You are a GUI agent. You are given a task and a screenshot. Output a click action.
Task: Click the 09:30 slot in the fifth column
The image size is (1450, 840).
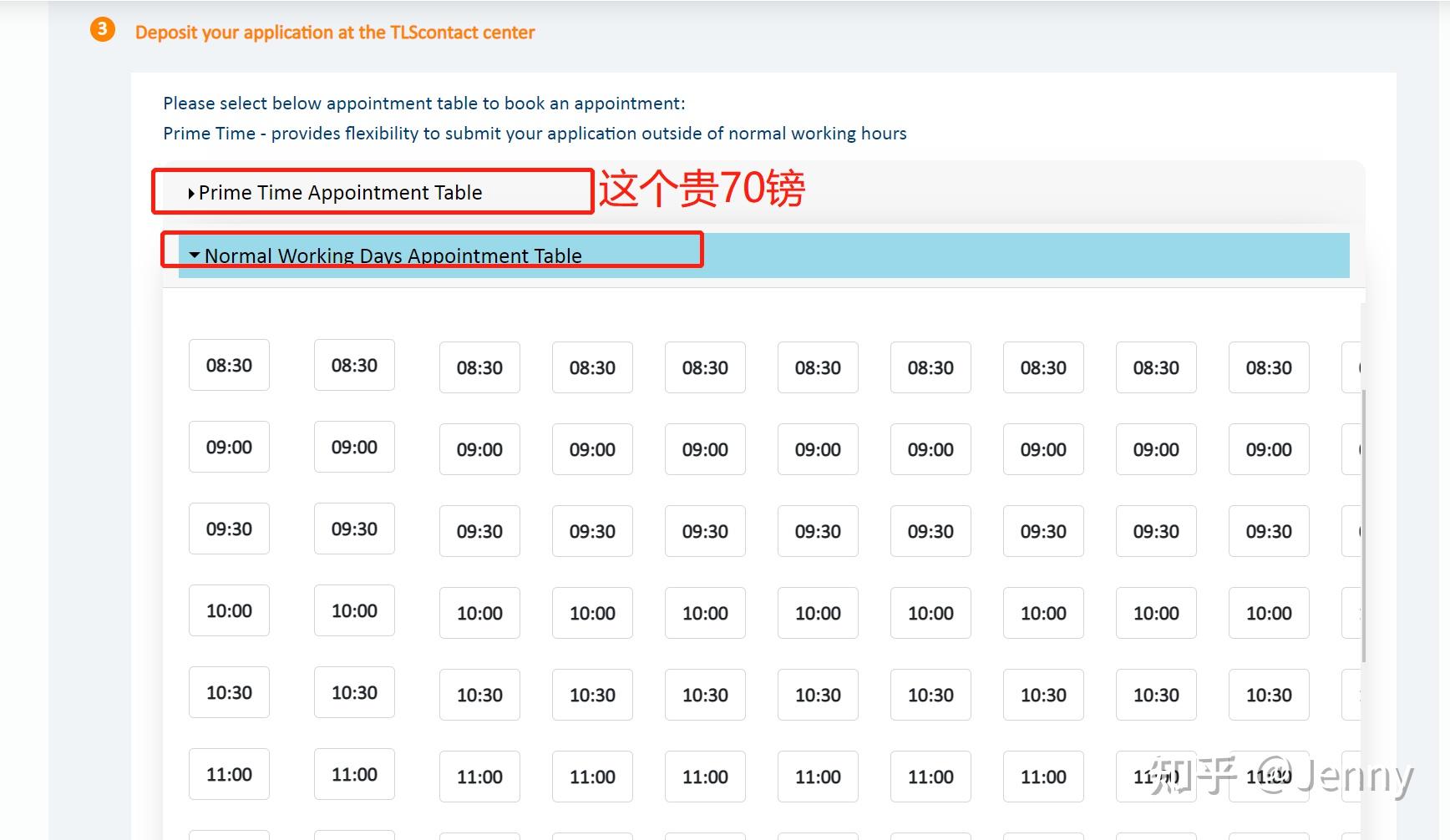pyautogui.click(x=705, y=531)
